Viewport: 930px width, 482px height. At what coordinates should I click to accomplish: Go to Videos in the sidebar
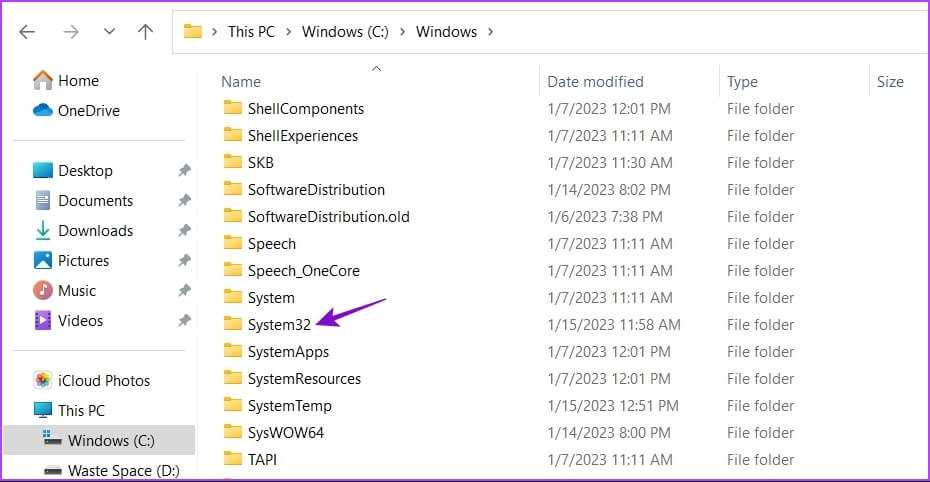point(80,320)
